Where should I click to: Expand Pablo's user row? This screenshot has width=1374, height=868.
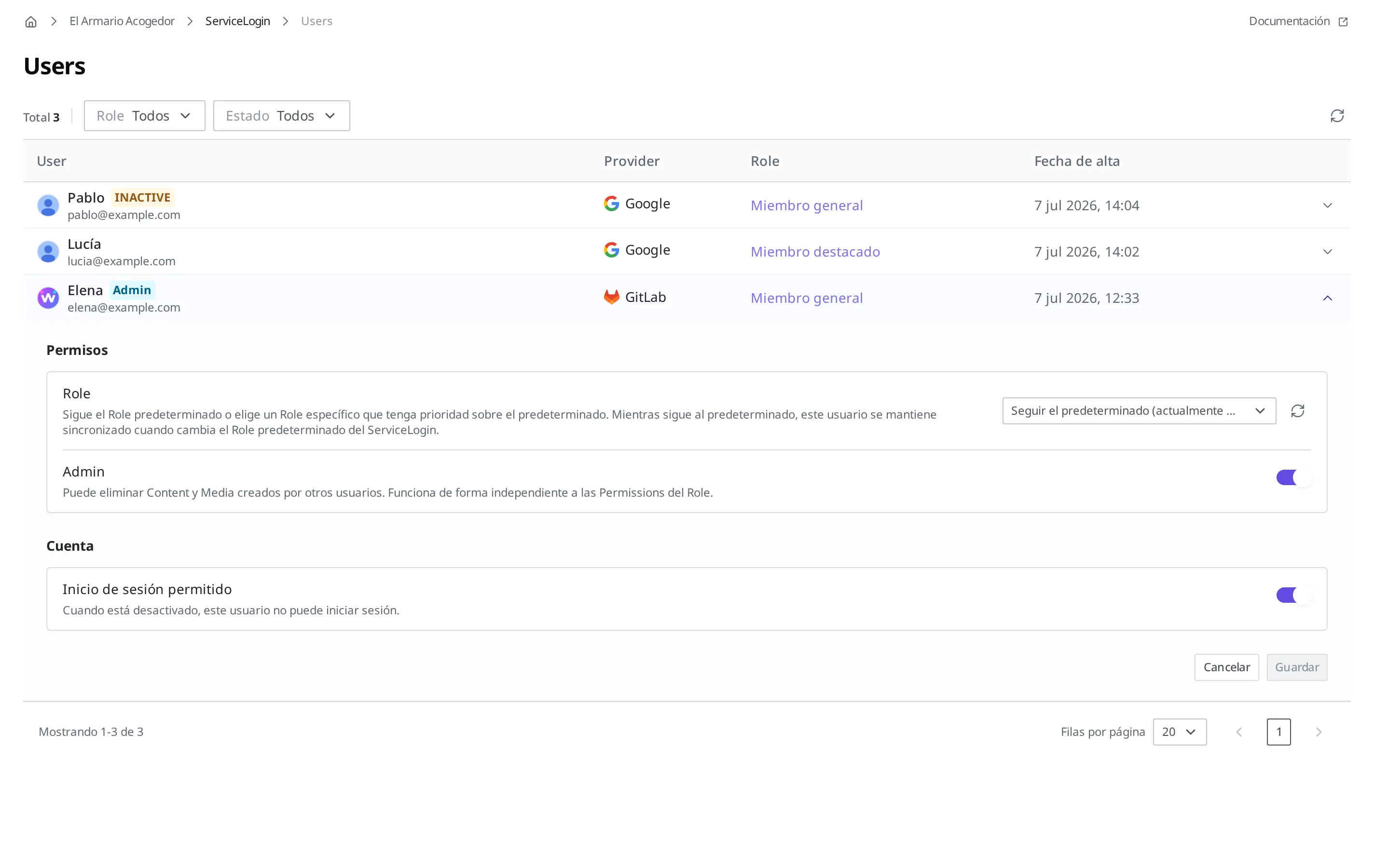[x=1327, y=205]
